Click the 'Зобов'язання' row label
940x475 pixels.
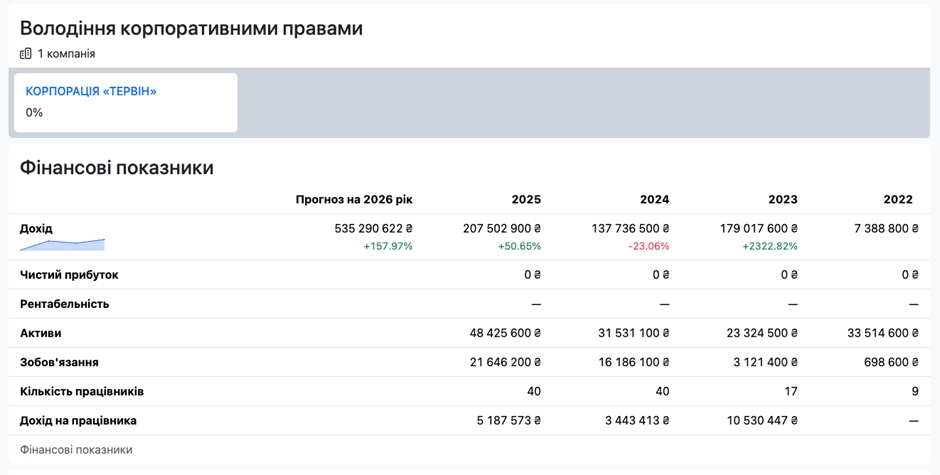[x=59, y=362]
